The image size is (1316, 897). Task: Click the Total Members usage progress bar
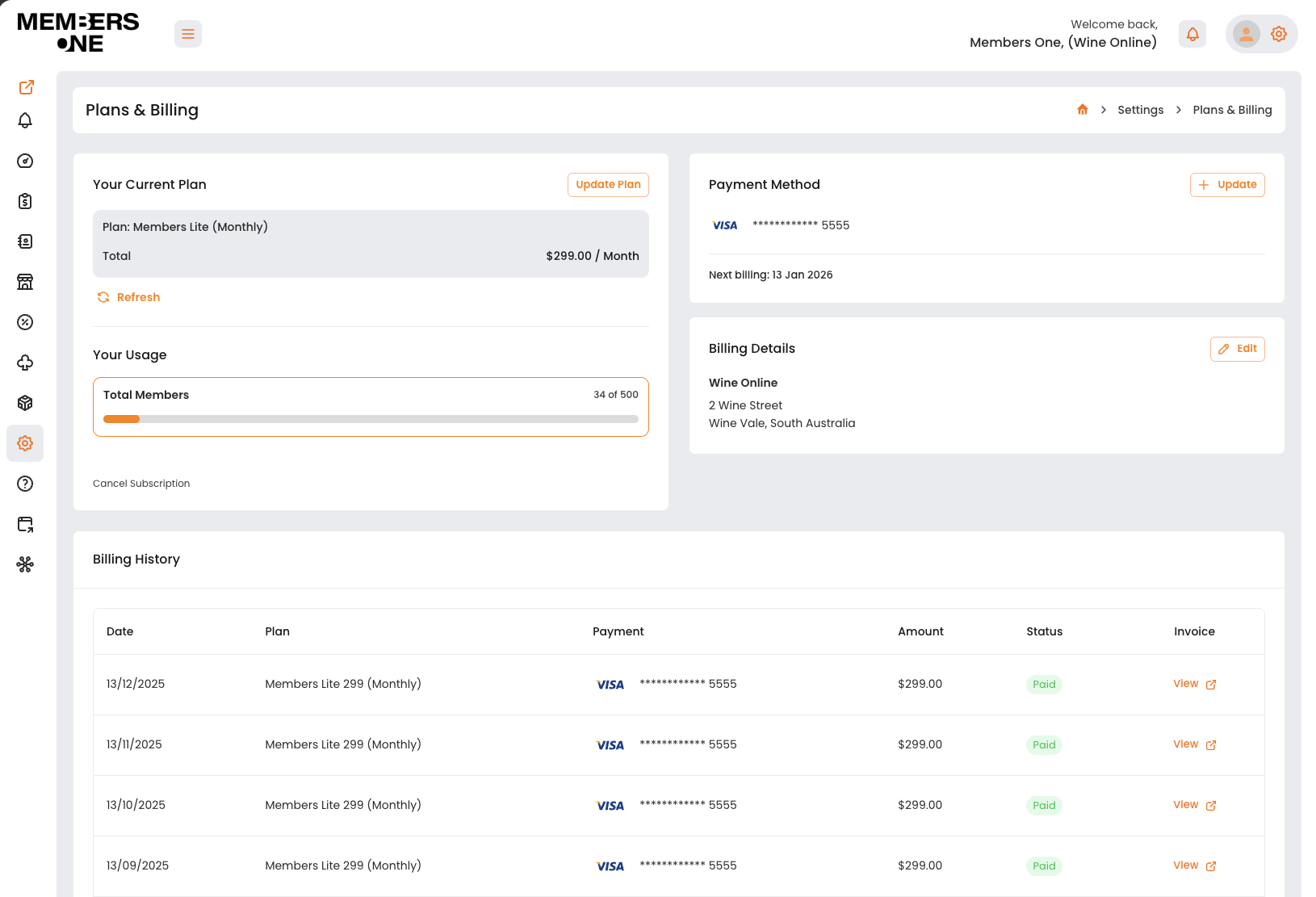pyautogui.click(x=371, y=419)
